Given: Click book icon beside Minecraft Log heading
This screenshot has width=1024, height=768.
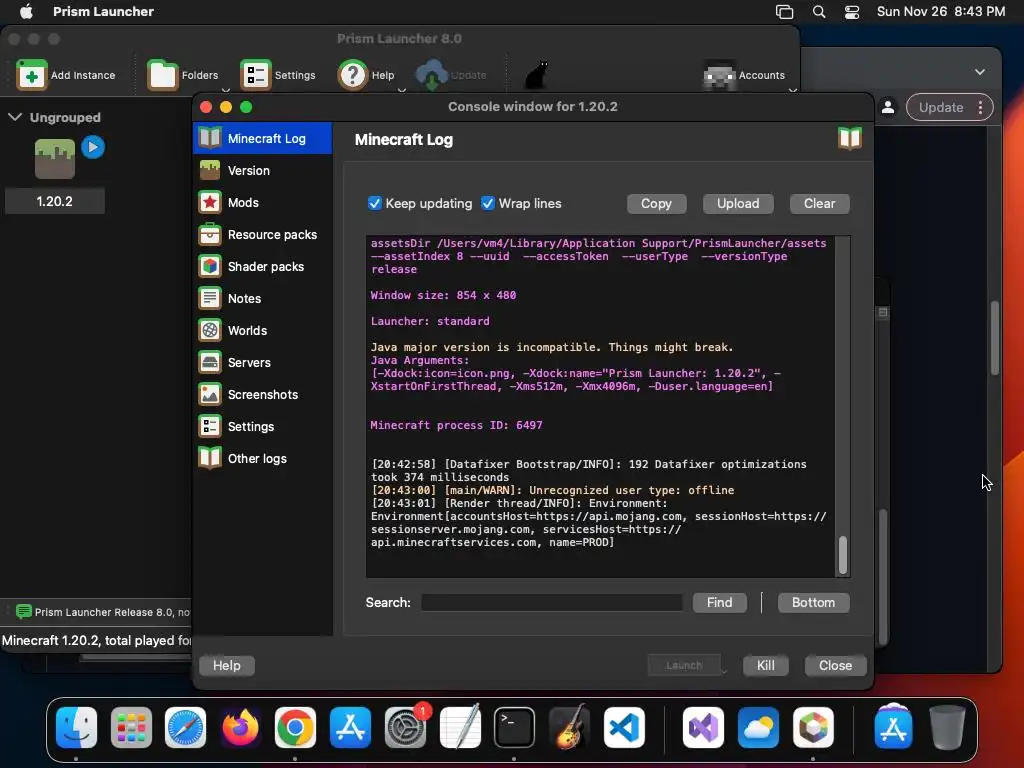Looking at the screenshot, I should [850, 138].
